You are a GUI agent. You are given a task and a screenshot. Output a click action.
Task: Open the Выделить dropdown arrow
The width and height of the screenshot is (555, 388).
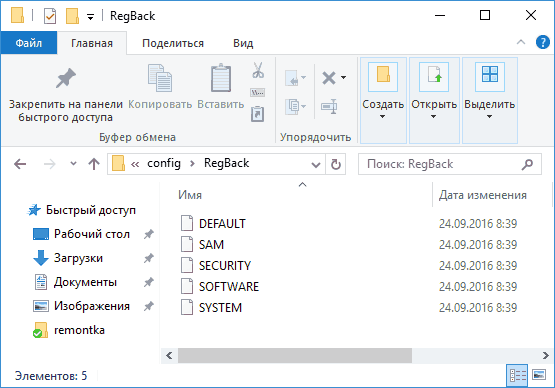pos(489,116)
